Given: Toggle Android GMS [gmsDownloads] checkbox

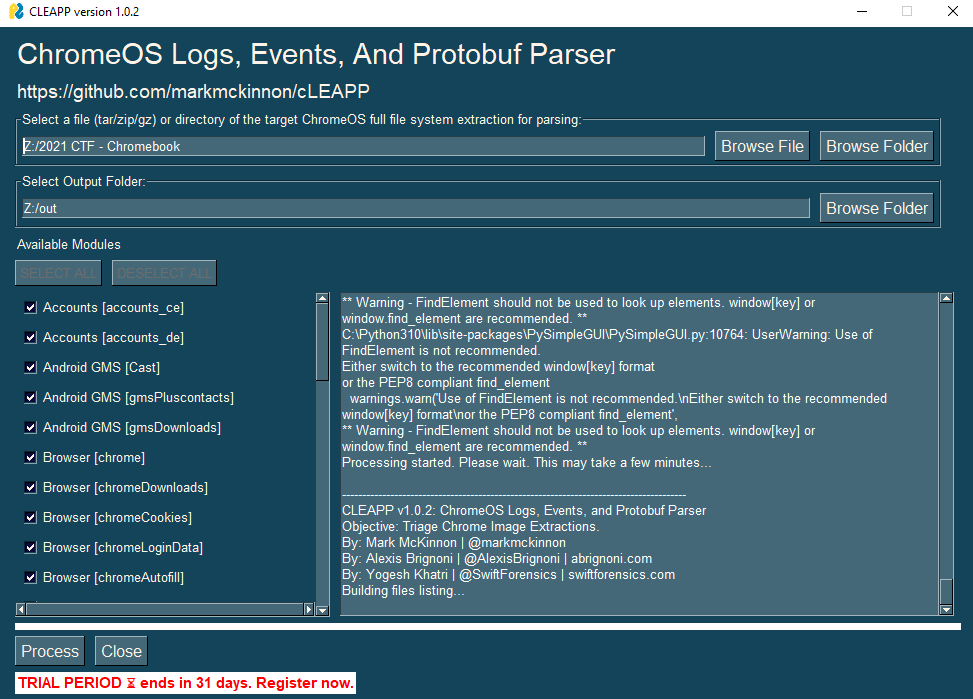Looking at the screenshot, I should click(x=30, y=427).
